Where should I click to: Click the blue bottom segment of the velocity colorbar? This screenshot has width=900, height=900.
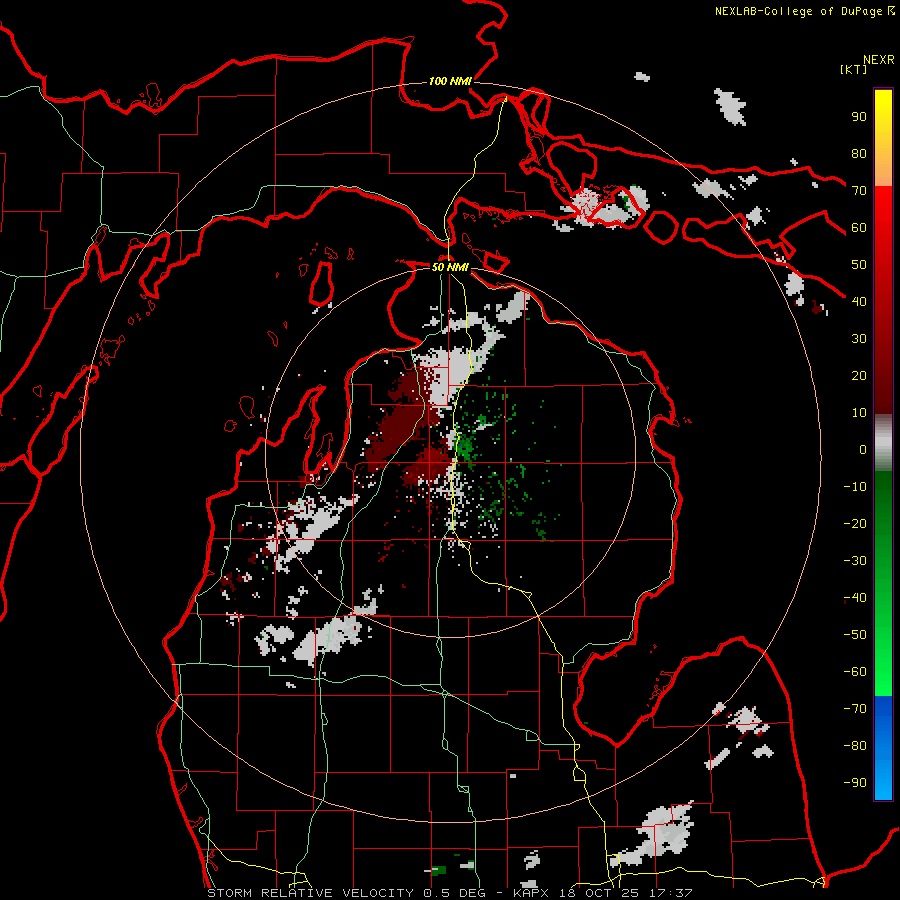(883, 748)
